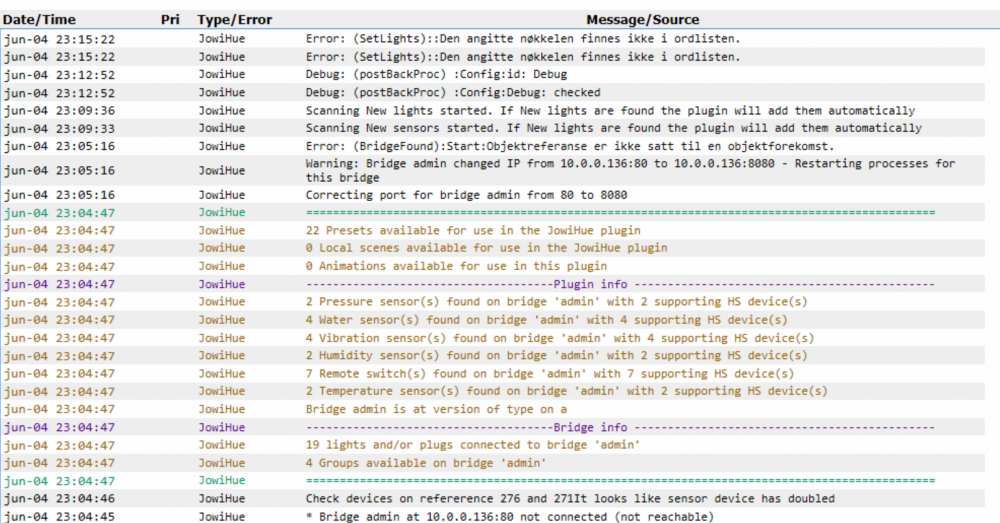Click the 'Bridge info' separator row
Screen dimensions: 1000x523
pos(620,427)
